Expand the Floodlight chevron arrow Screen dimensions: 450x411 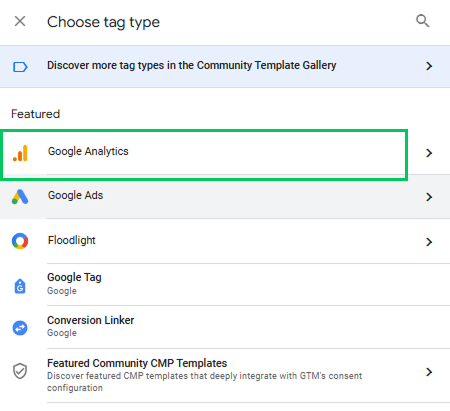[x=429, y=242]
